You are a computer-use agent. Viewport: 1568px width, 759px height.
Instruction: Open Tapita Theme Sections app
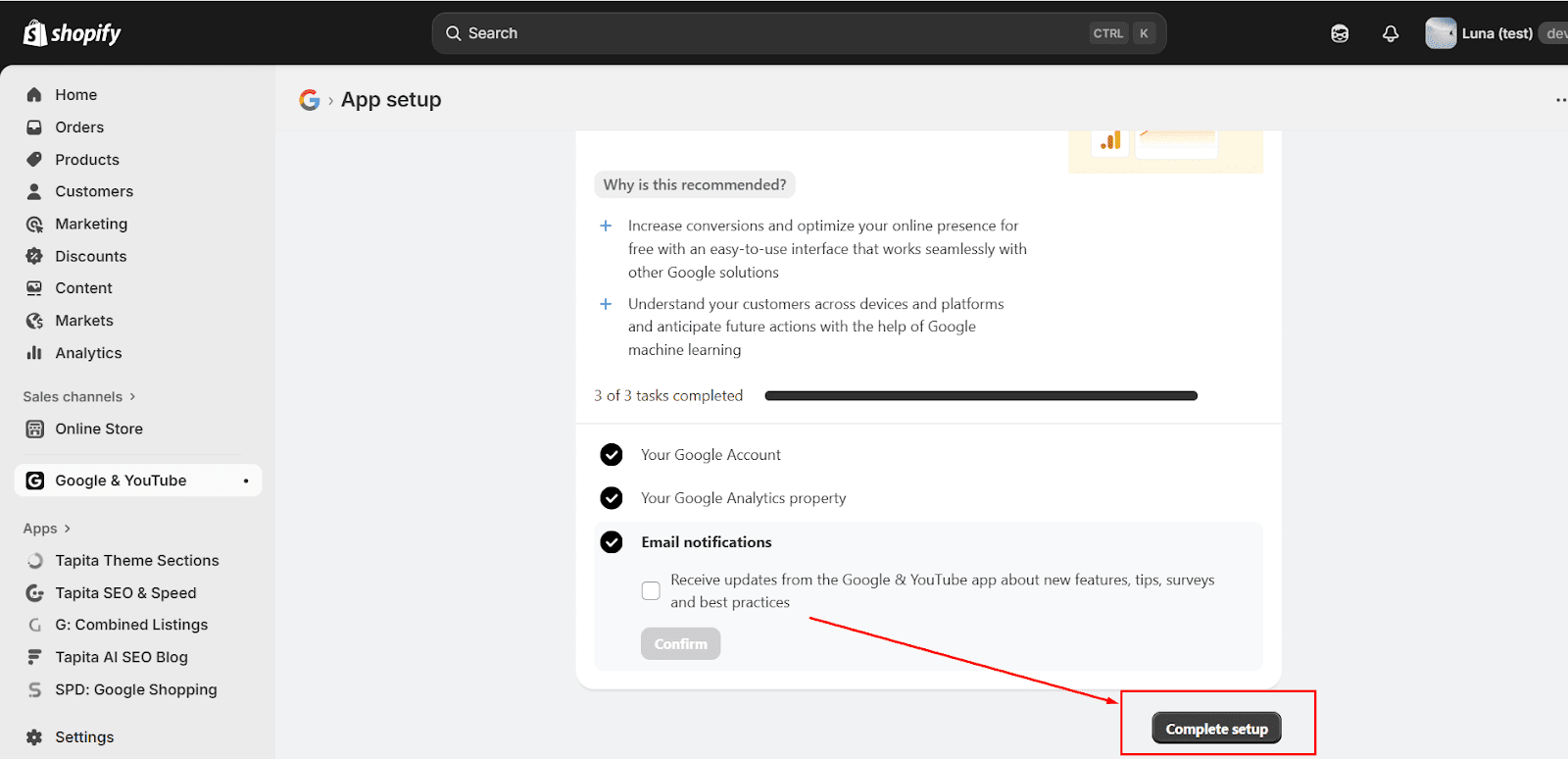138,561
